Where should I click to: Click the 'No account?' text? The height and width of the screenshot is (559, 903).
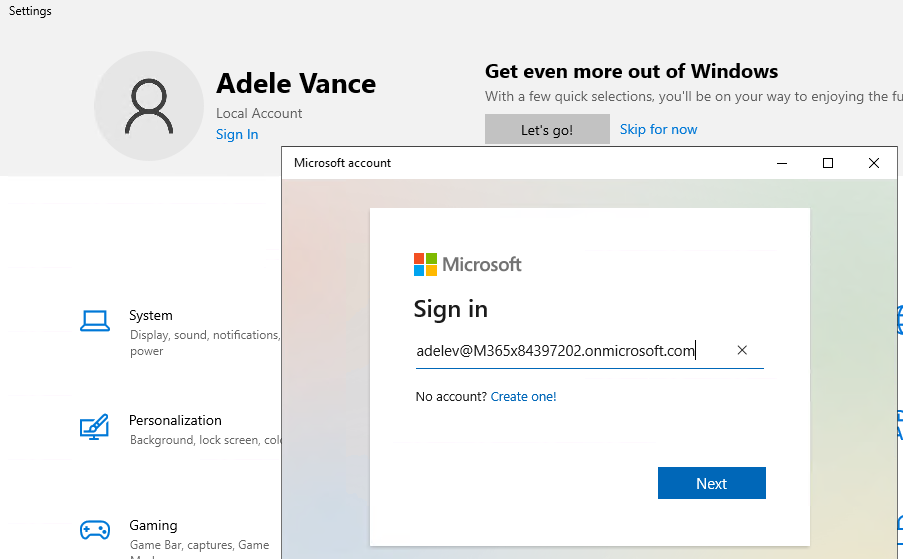(x=452, y=397)
